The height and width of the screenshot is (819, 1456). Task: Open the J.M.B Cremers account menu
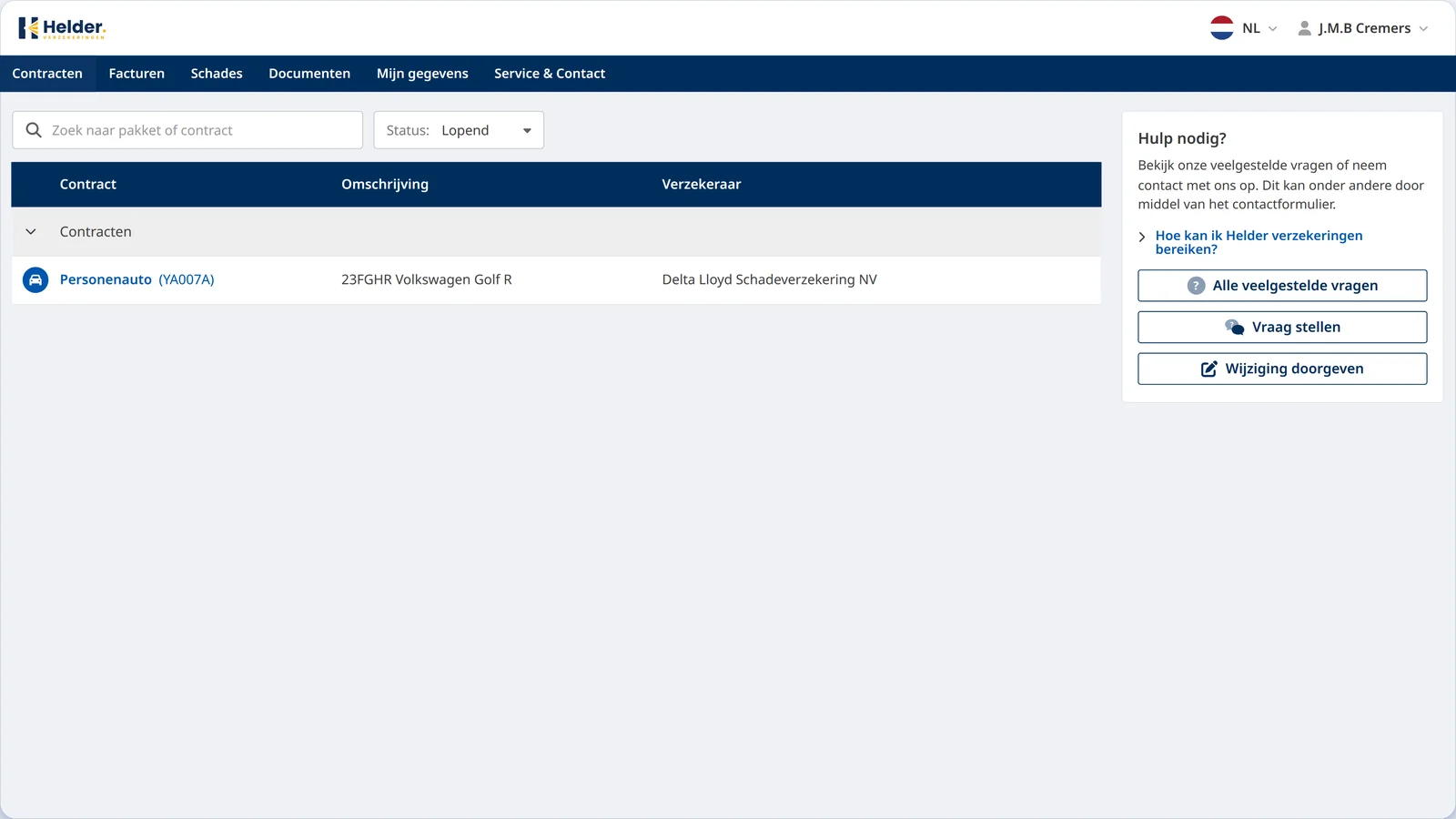pos(1362,28)
